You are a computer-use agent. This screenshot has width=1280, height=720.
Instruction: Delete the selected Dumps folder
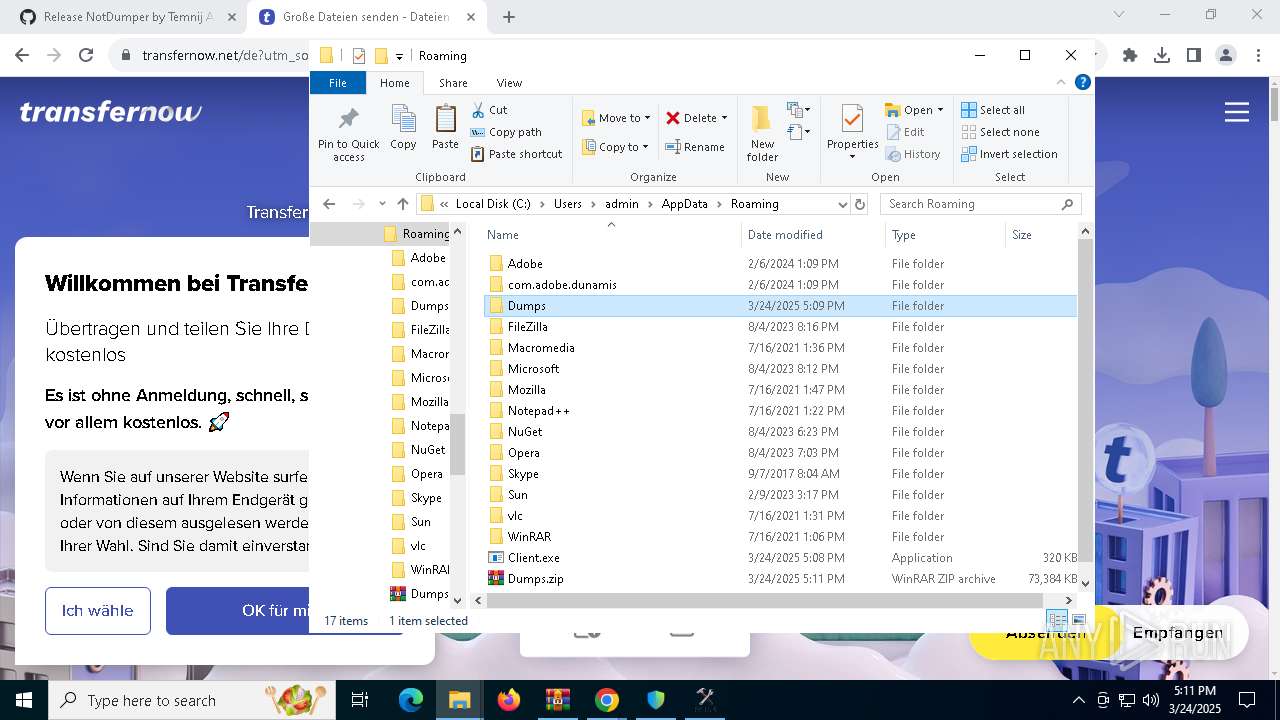point(690,118)
